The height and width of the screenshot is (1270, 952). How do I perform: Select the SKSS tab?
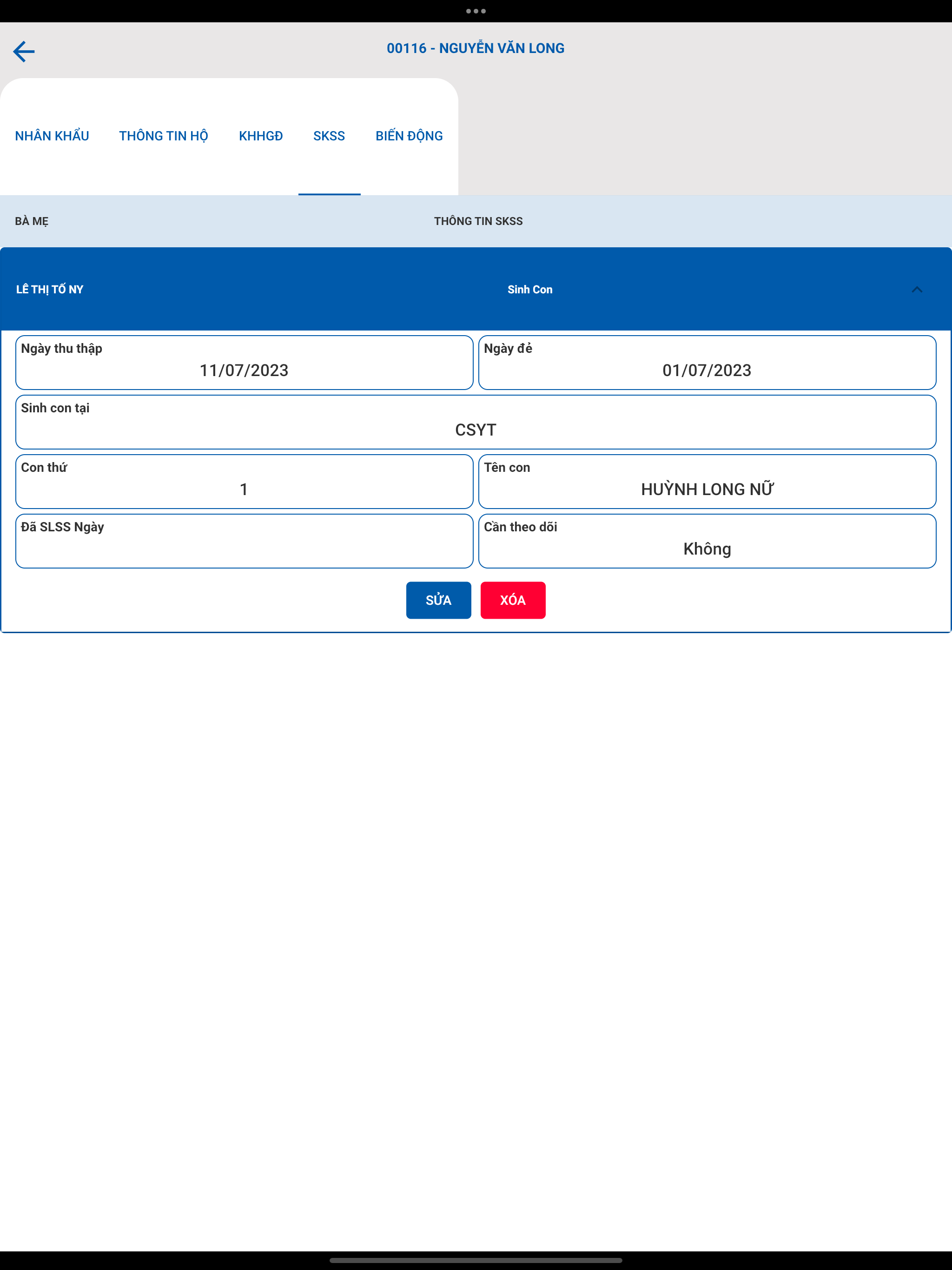click(x=329, y=136)
